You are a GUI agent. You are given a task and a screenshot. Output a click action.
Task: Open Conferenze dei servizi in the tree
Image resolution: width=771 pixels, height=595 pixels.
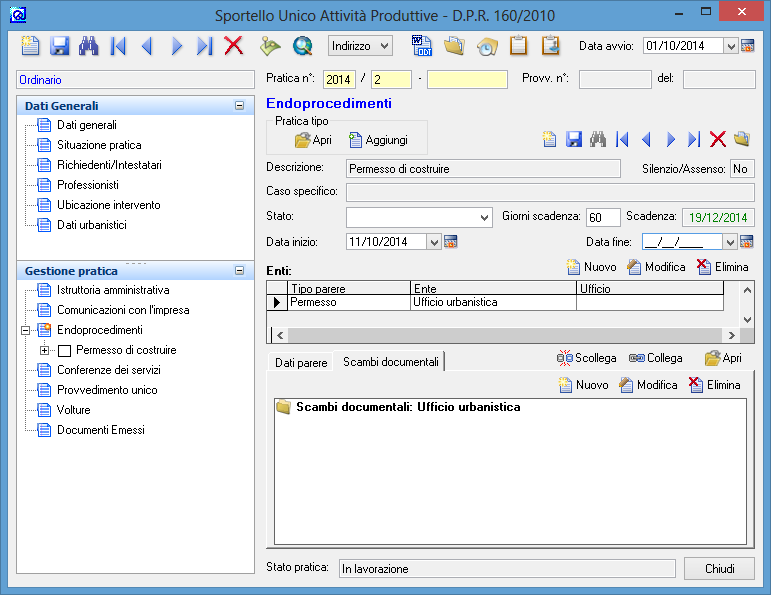[109, 370]
